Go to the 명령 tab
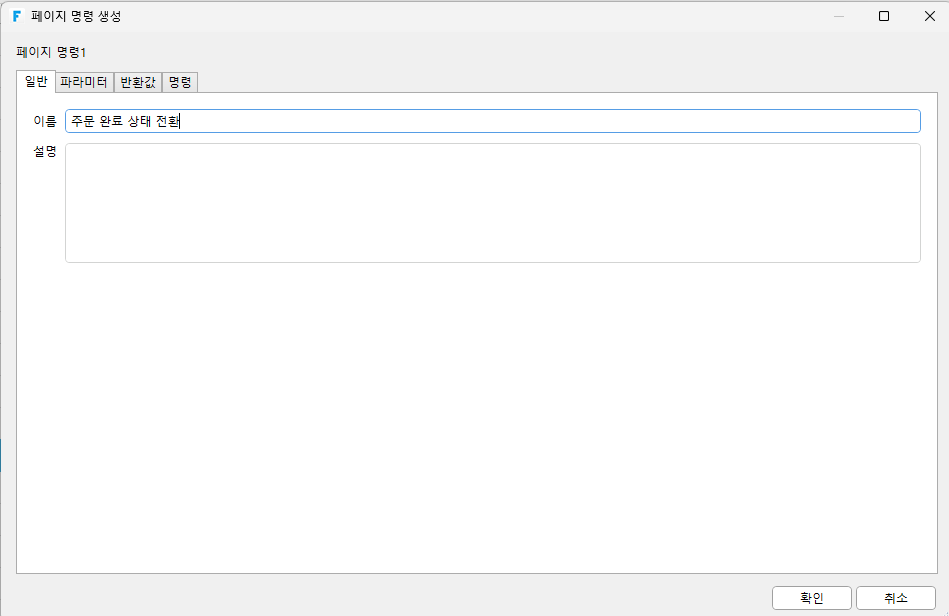This screenshot has width=949, height=616. (x=180, y=82)
